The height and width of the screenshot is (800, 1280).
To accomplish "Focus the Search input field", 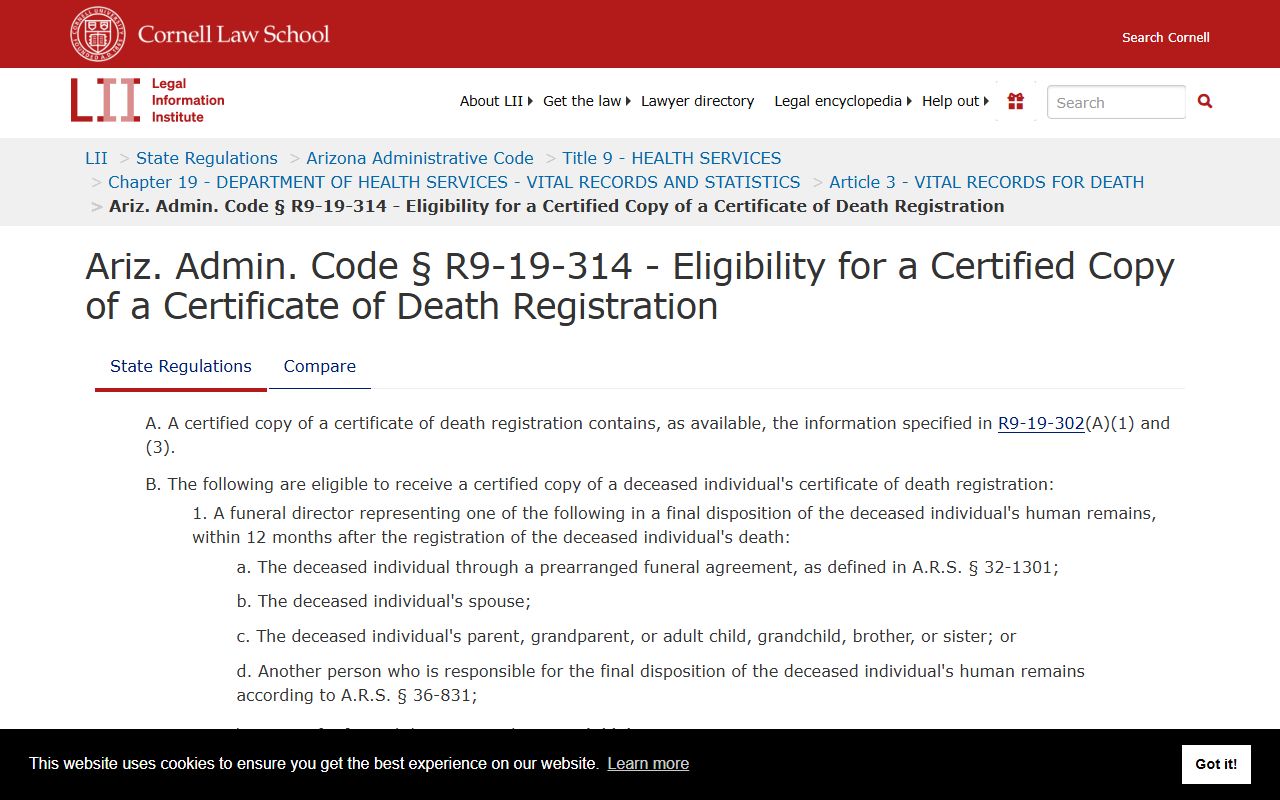I will pyautogui.click(x=1116, y=102).
